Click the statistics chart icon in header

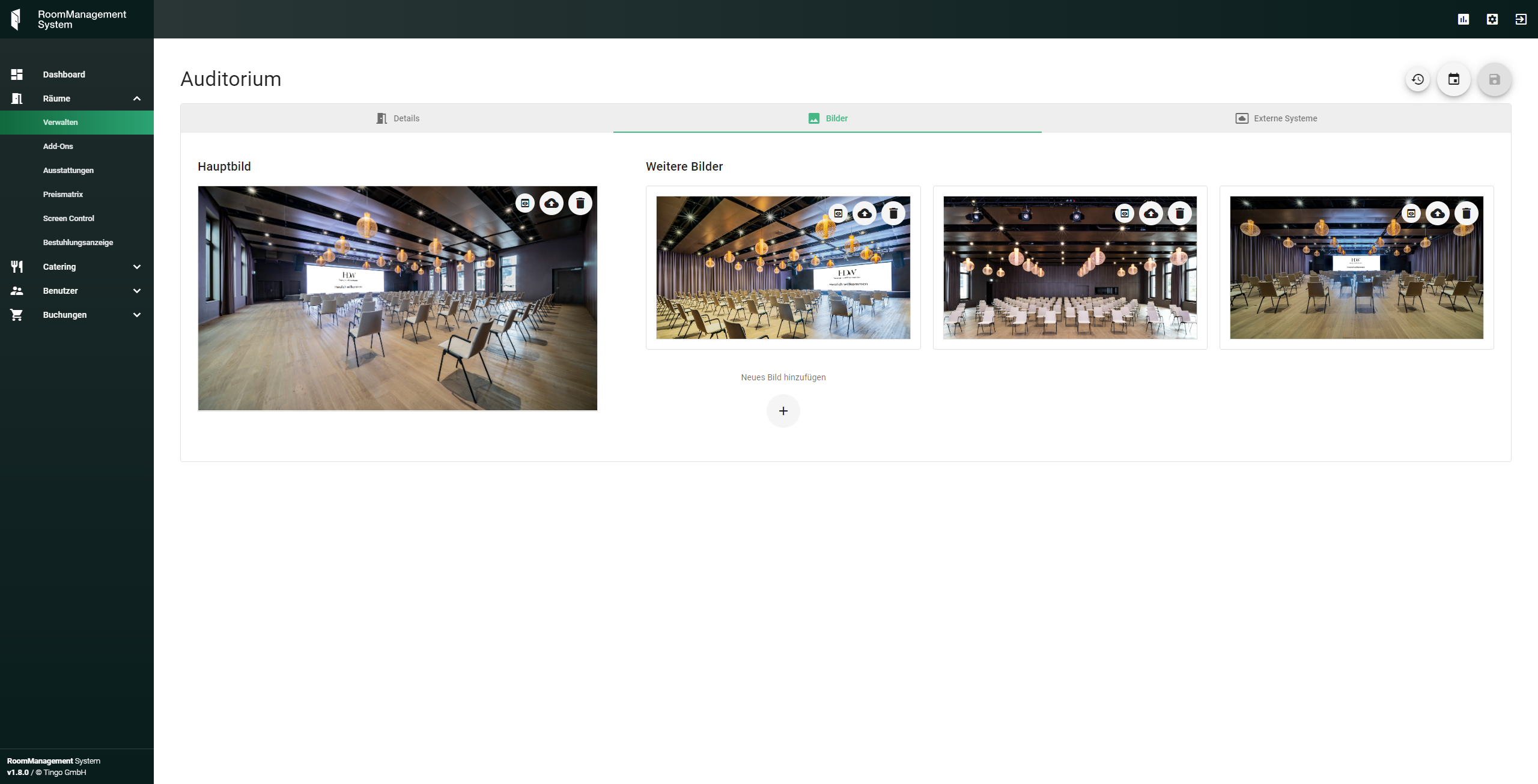tap(1463, 19)
